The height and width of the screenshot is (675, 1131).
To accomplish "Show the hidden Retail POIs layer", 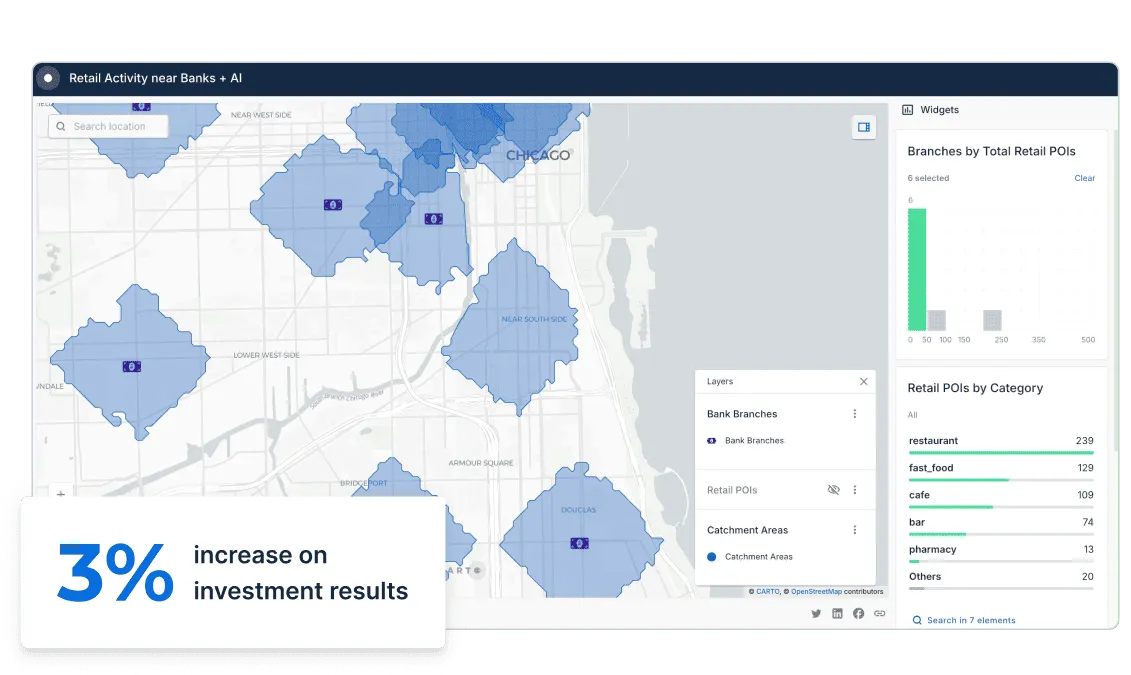I will [x=834, y=490].
